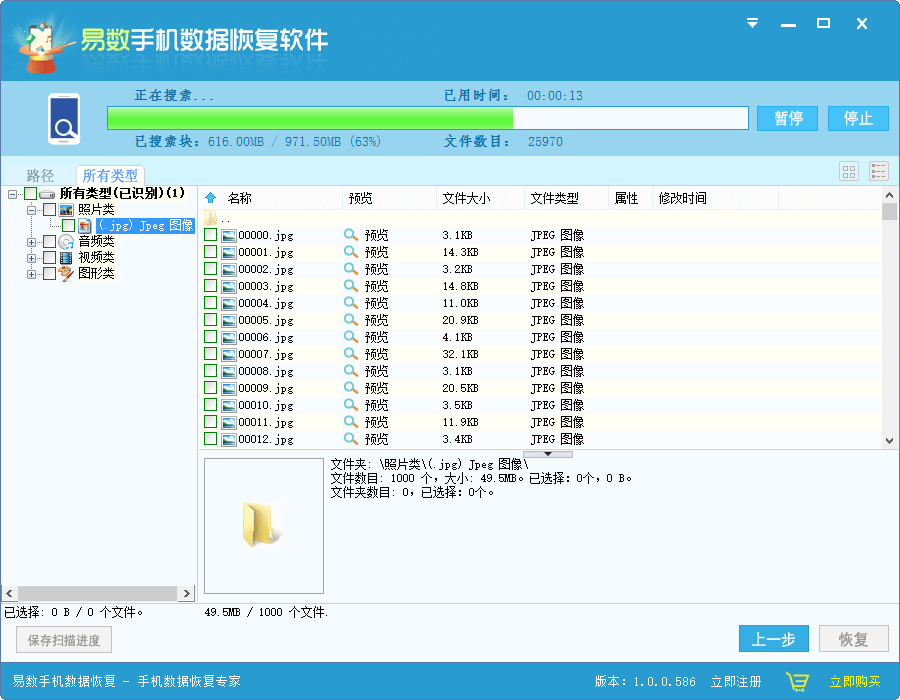Check the checkbox next to 00003.jpg
Viewport: 900px width, 700px height.
(210, 285)
